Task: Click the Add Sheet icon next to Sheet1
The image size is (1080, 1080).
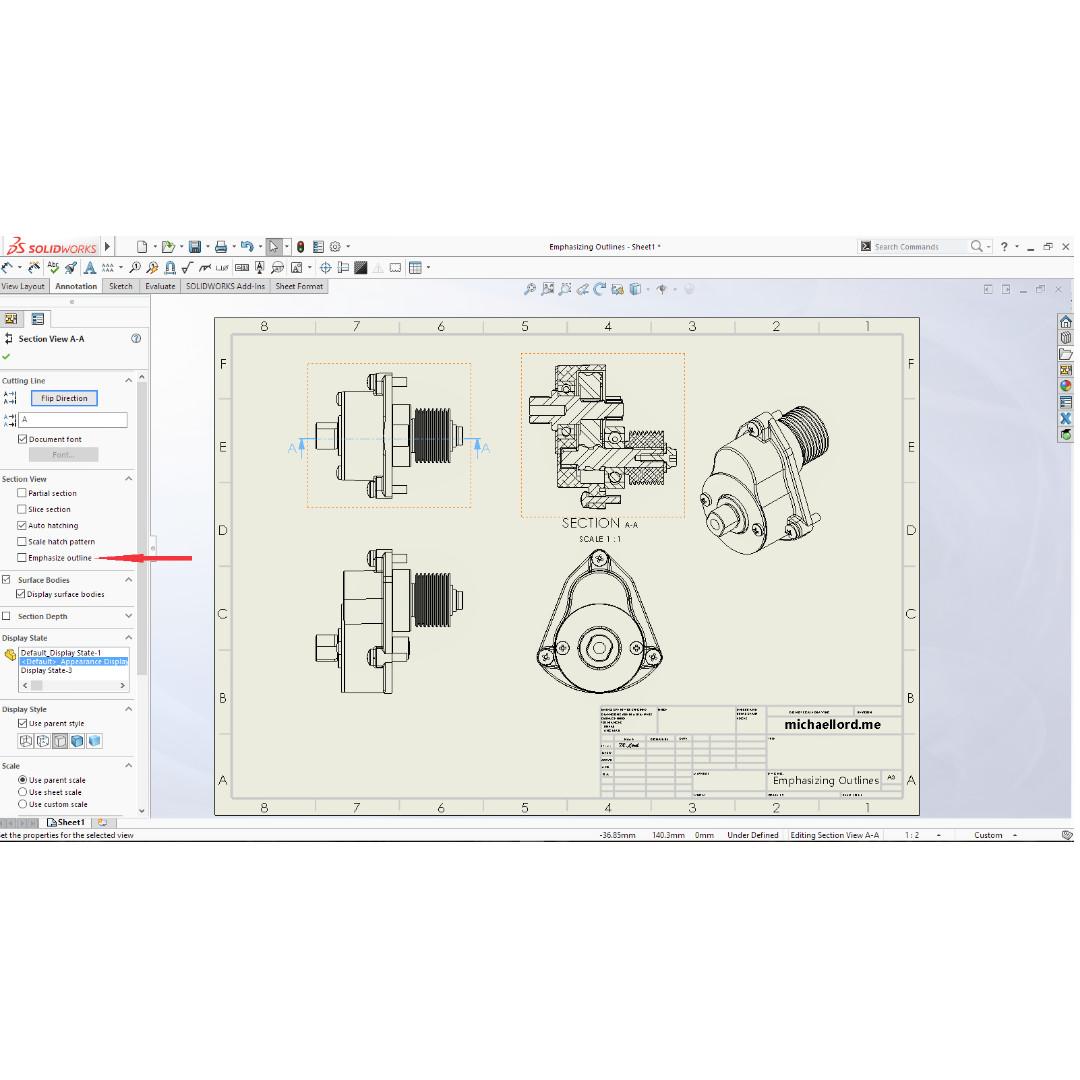Action: 103,822
